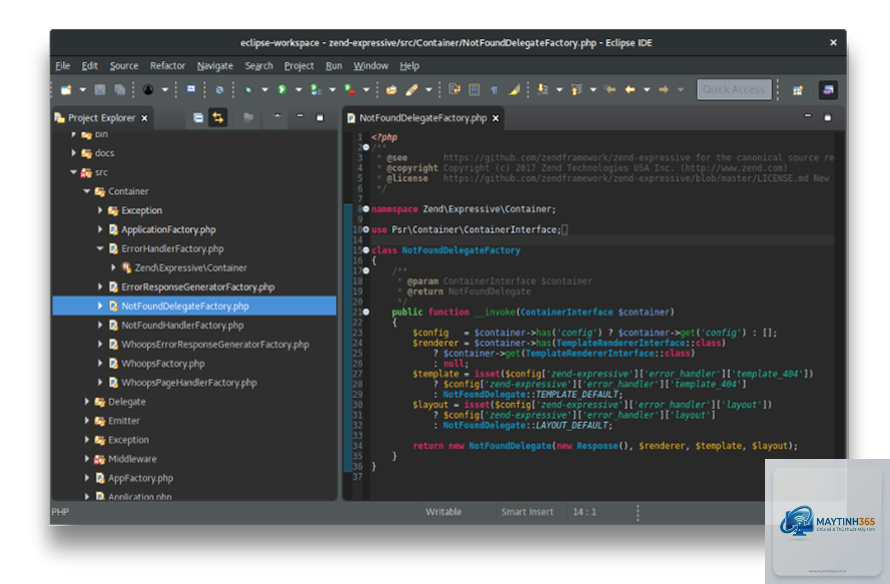
Task: Close the NotFoundDelegateFactory.php editor tab
Action: point(496,118)
